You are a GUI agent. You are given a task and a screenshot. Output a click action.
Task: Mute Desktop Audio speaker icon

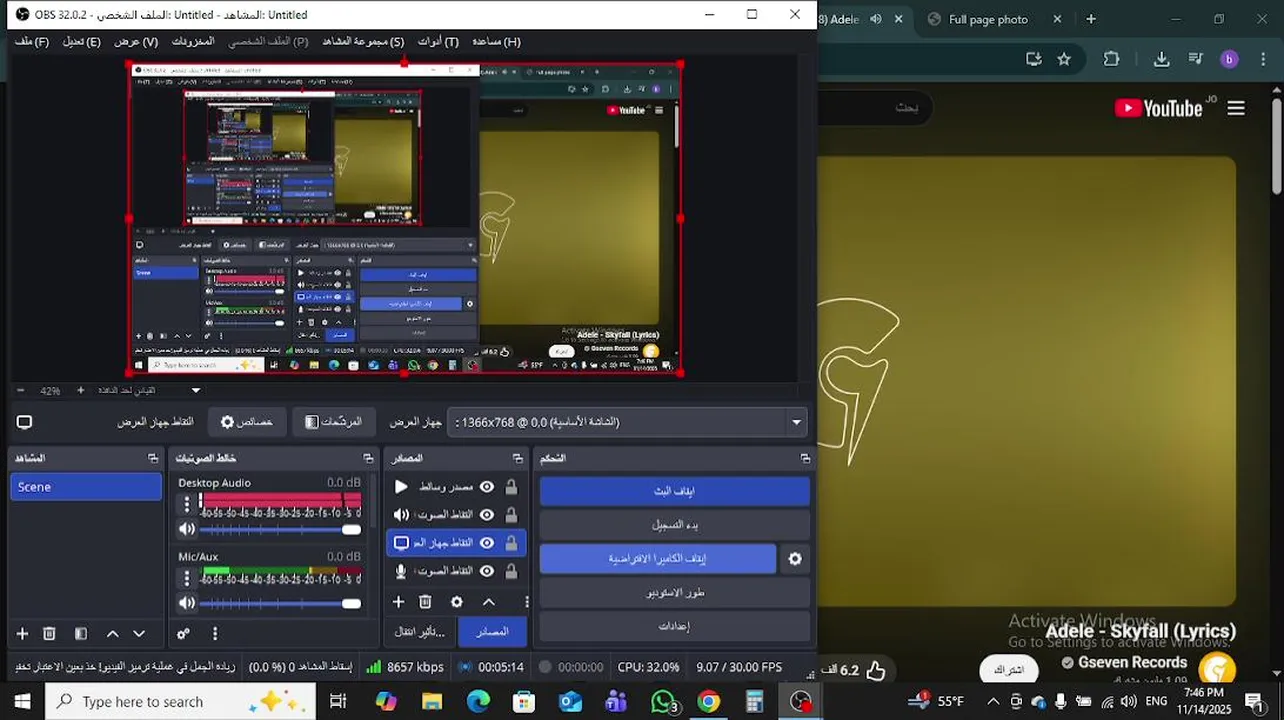click(187, 529)
